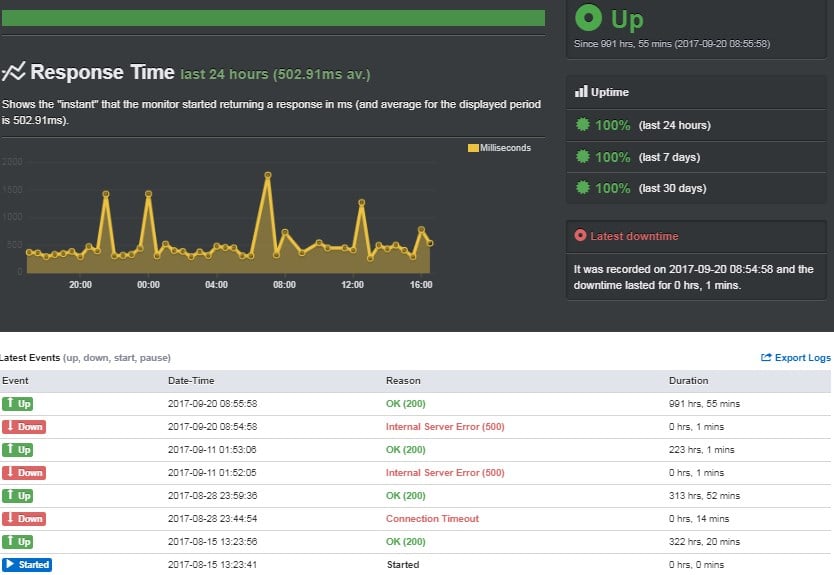Click the last data point on the chart

(430, 243)
